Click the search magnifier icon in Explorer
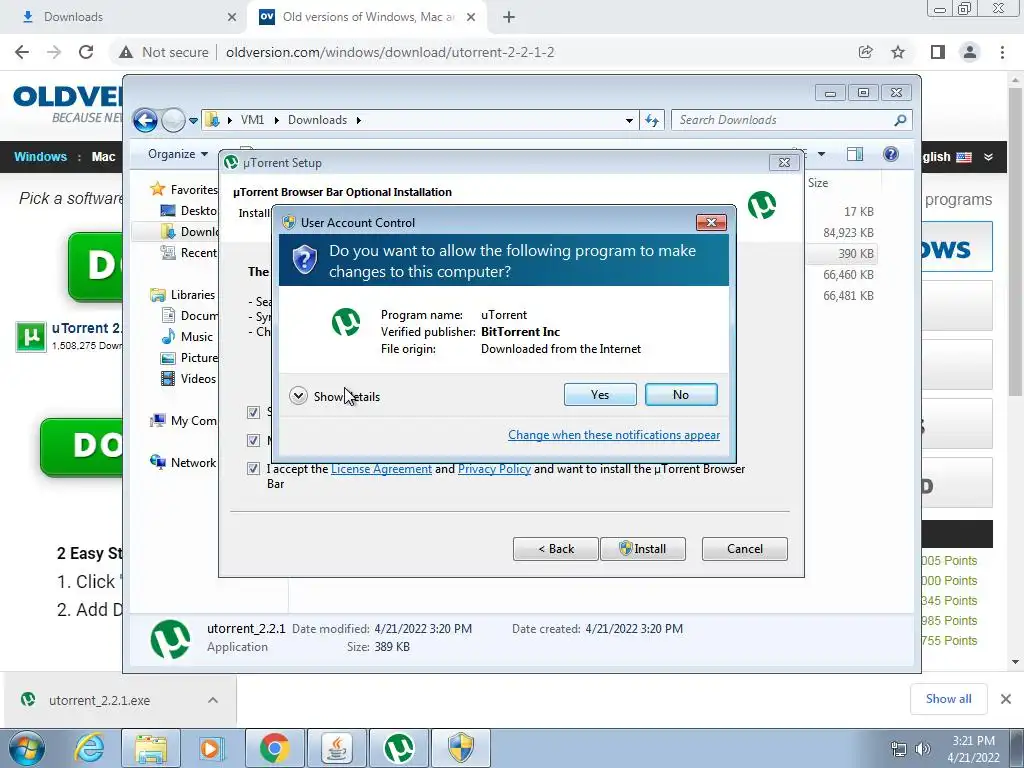This screenshot has width=1024, height=768. (x=900, y=120)
